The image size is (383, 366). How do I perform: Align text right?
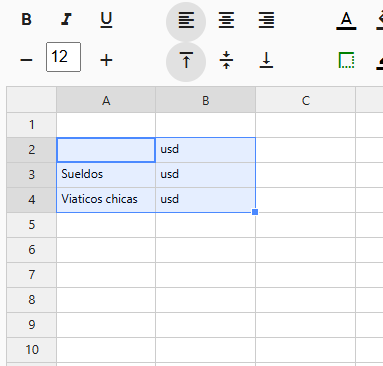click(x=266, y=20)
